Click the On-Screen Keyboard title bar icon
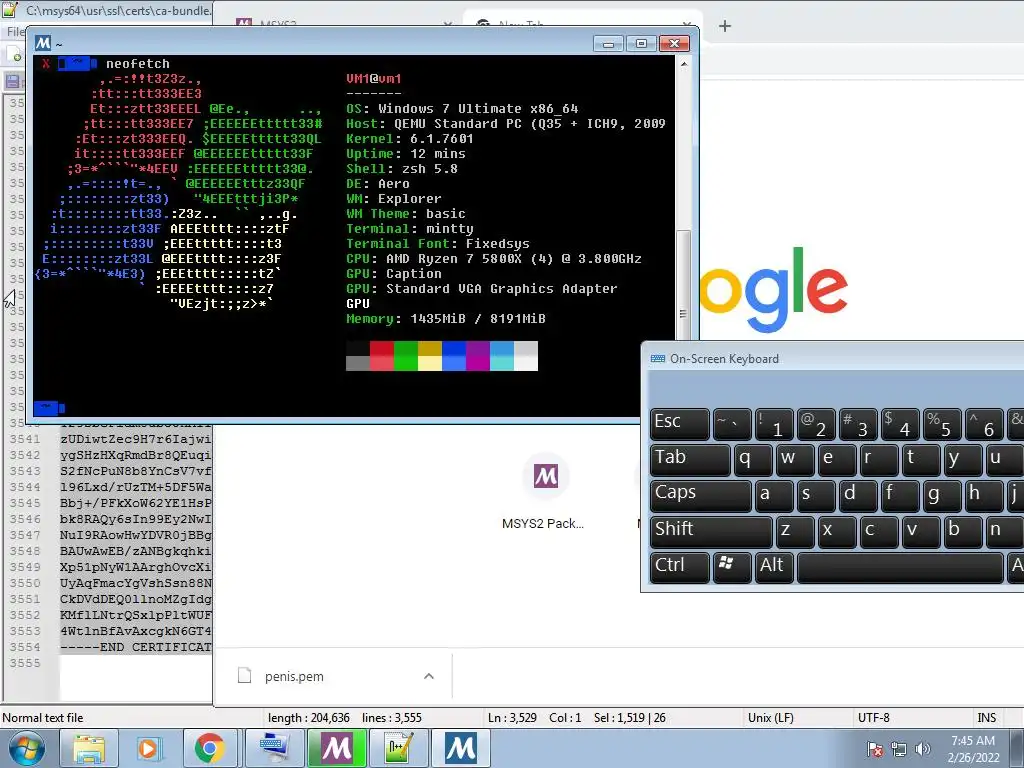The width and height of the screenshot is (1024, 768). [x=658, y=359]
